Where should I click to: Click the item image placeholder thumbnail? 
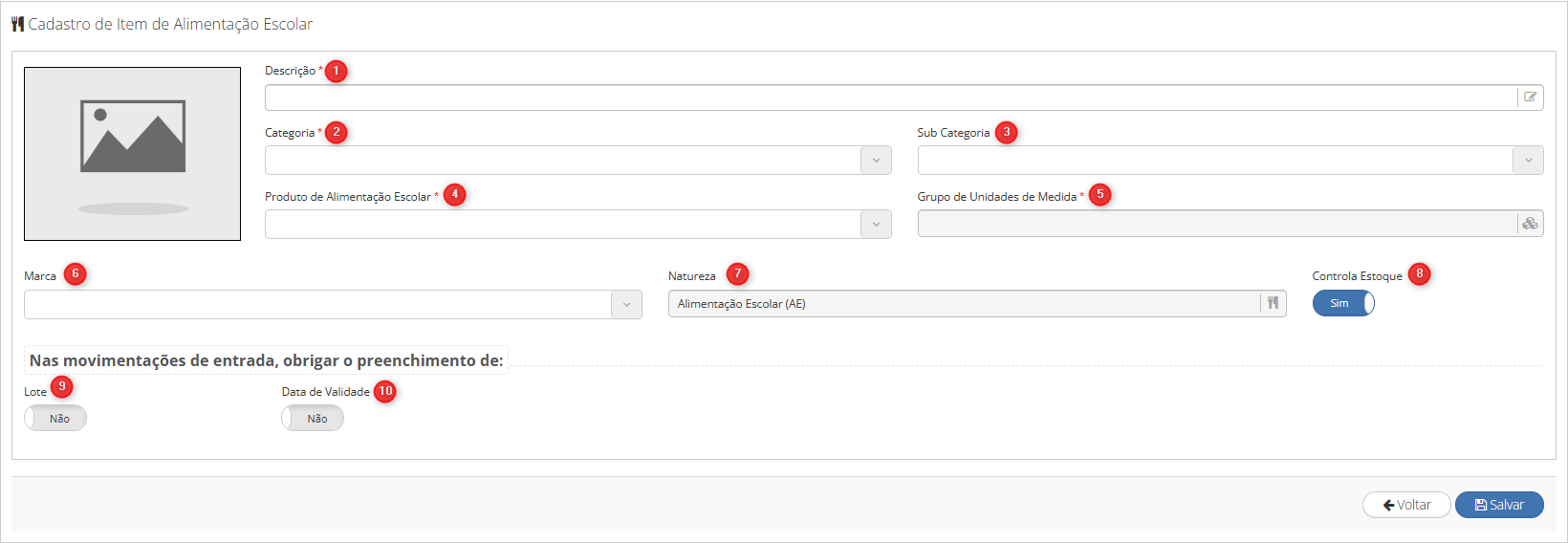[132, 154]
